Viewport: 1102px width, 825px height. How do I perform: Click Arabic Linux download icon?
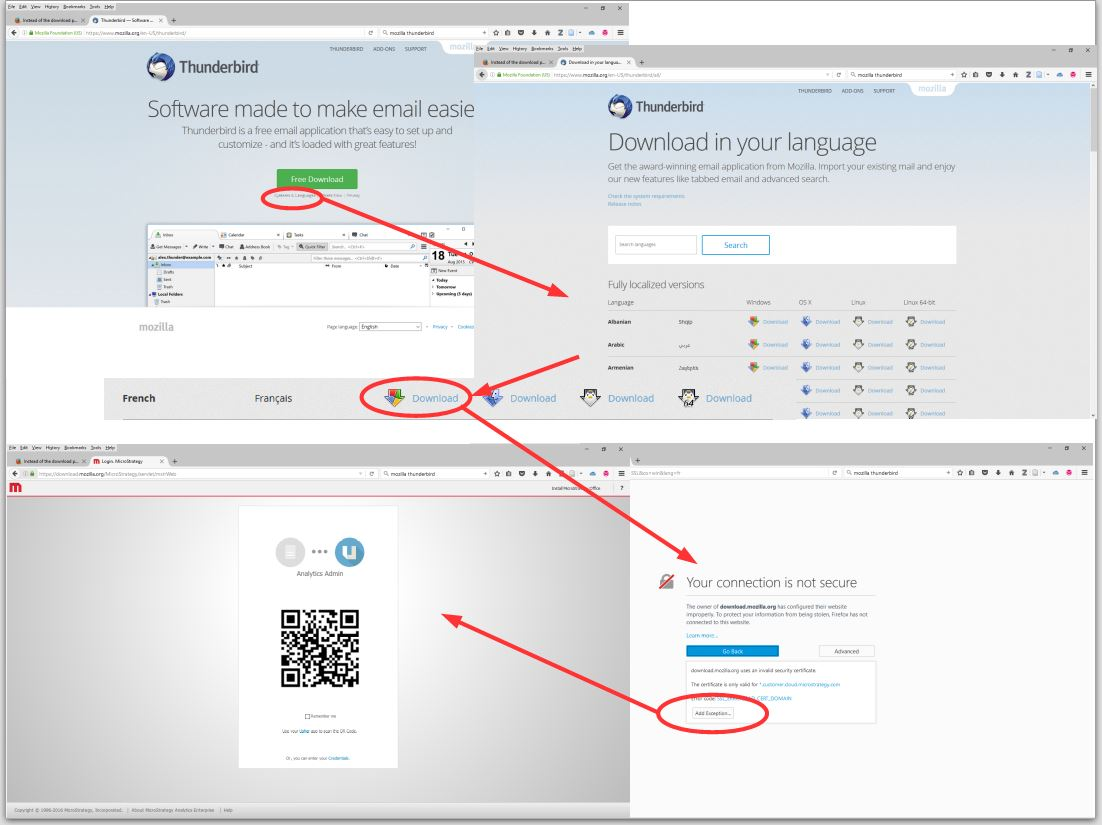pos(858,344)
